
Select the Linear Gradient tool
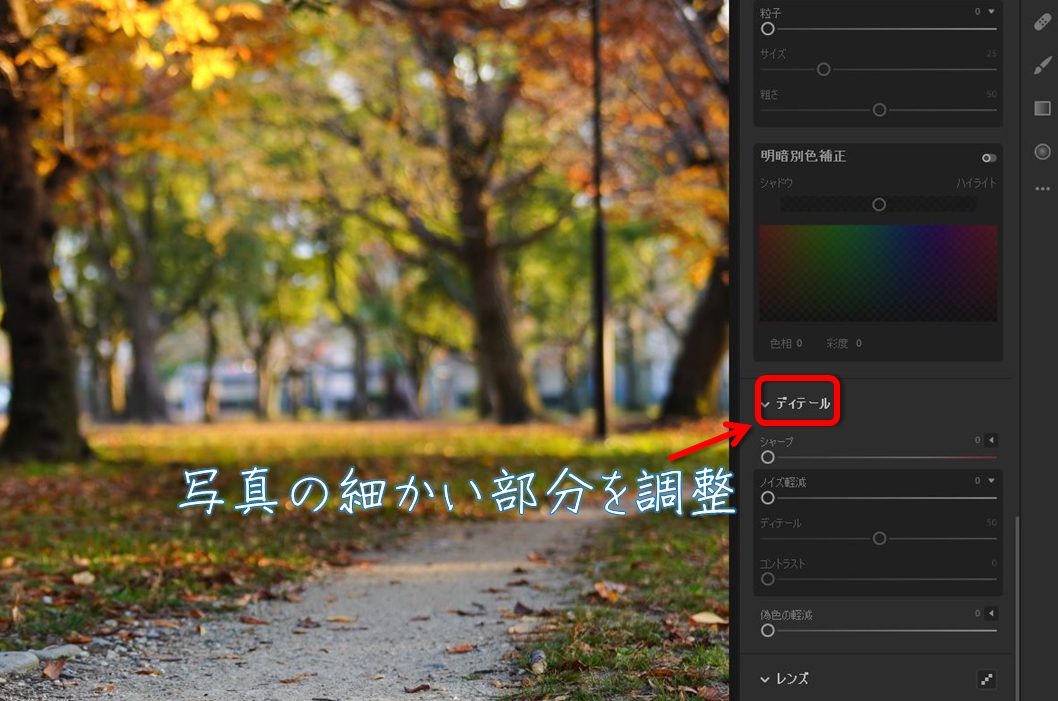coord(1042,108)
